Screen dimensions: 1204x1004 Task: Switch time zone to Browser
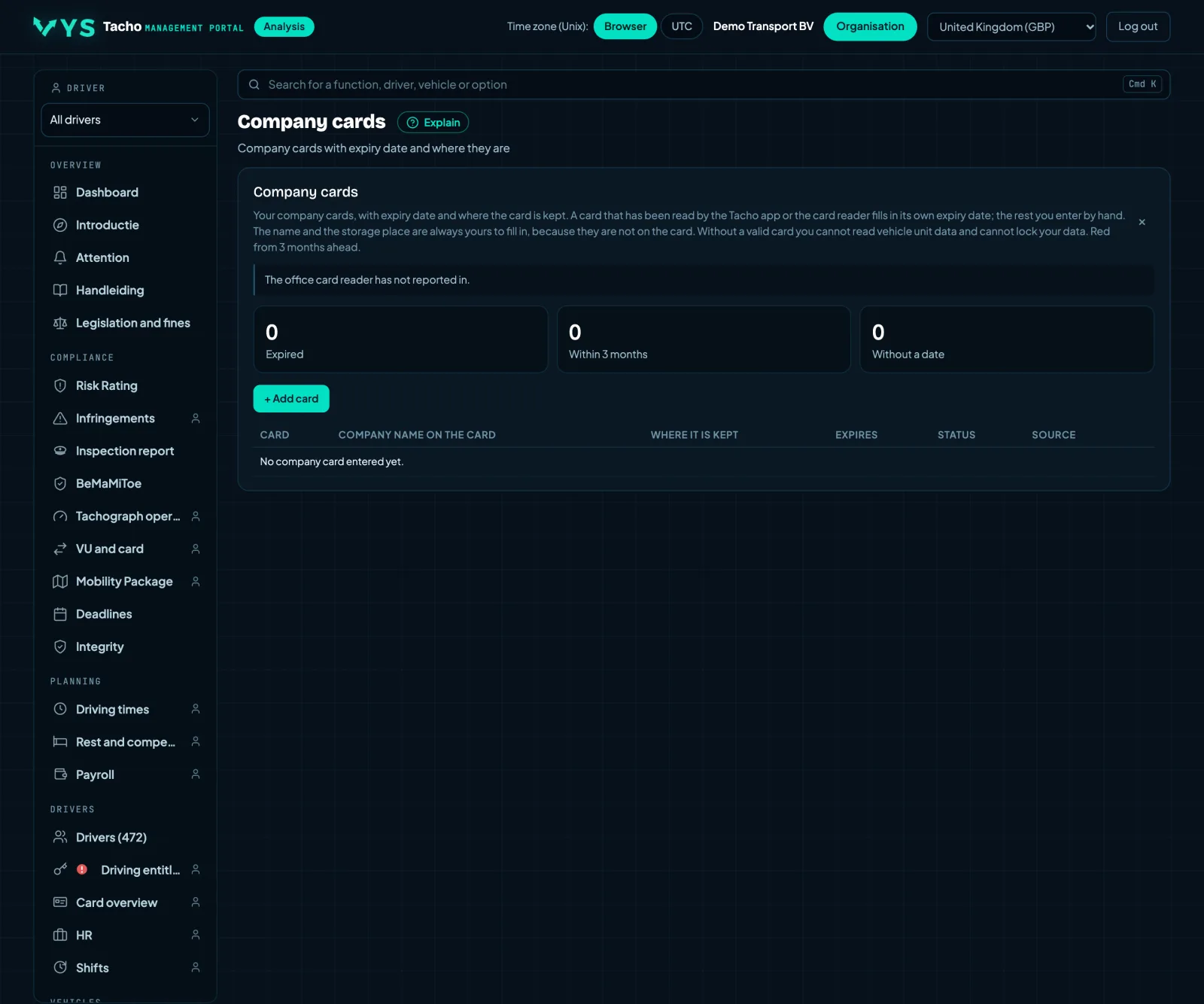tap(625, 26)
